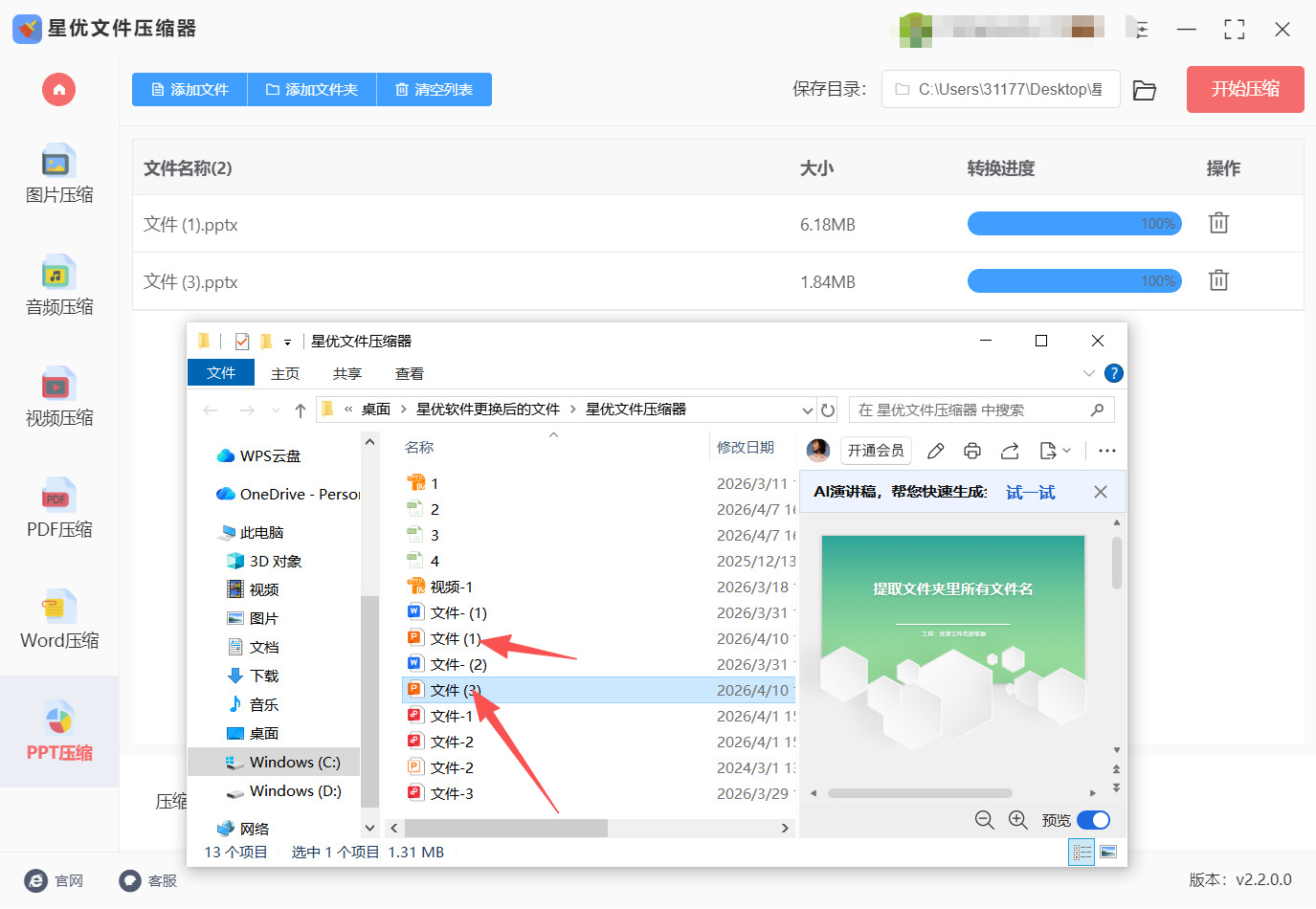Open Explorer help question mark
The image size is (1316, 909).
tap(1114, 373)
